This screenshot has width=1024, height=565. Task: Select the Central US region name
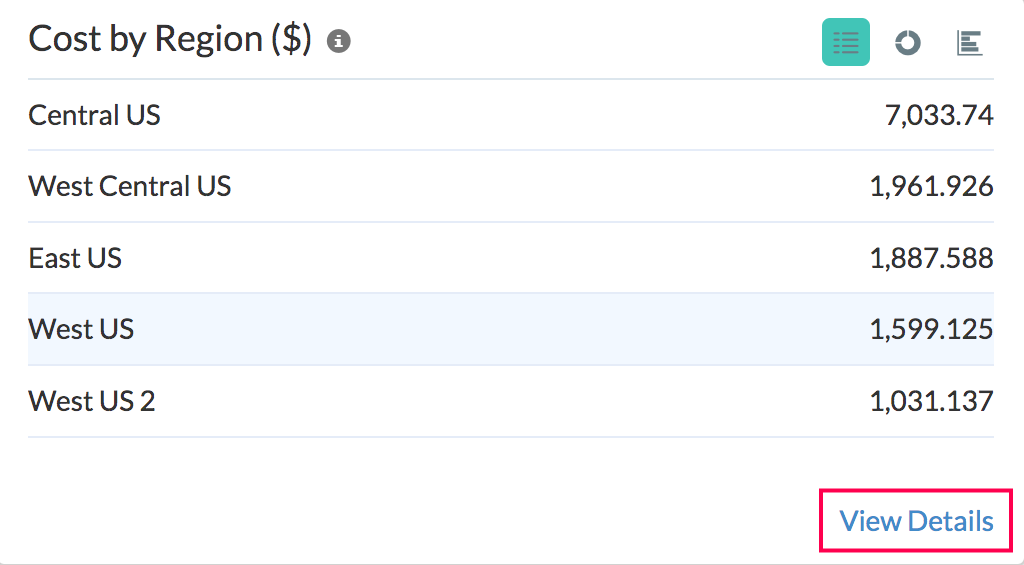point(94,115)
